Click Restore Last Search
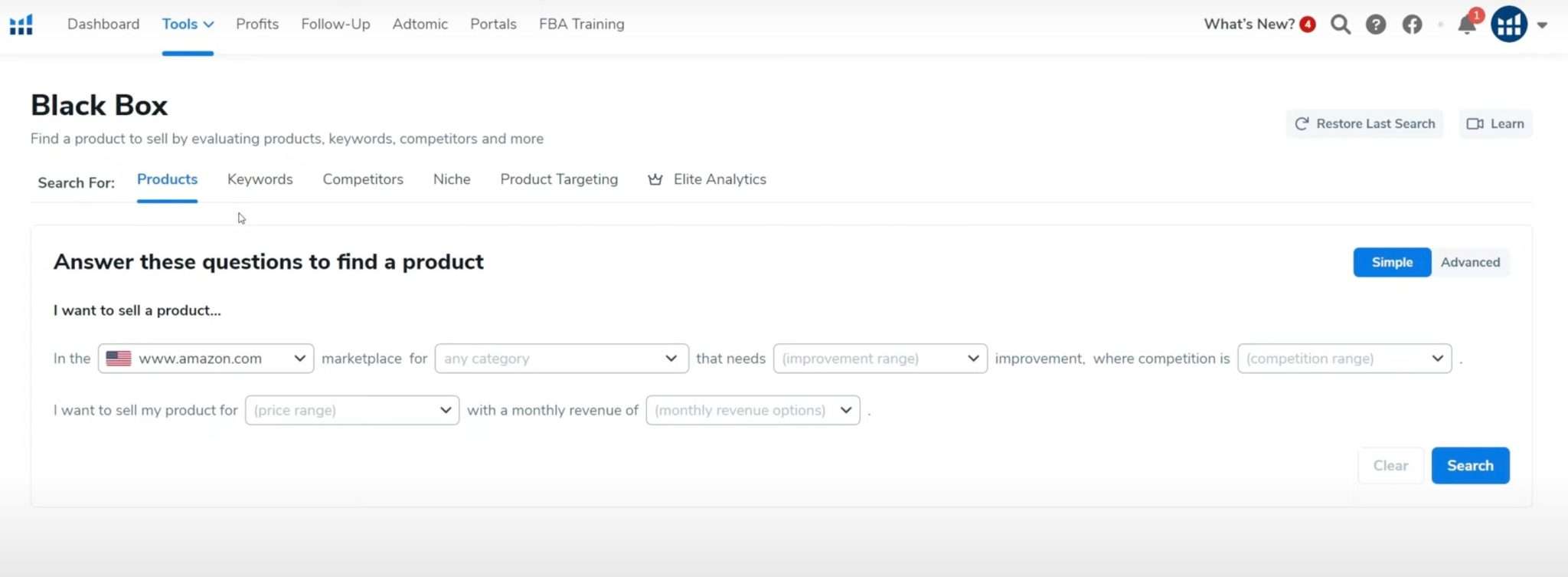Screen dimensions: 1568x577 (x=1364, y=124)
